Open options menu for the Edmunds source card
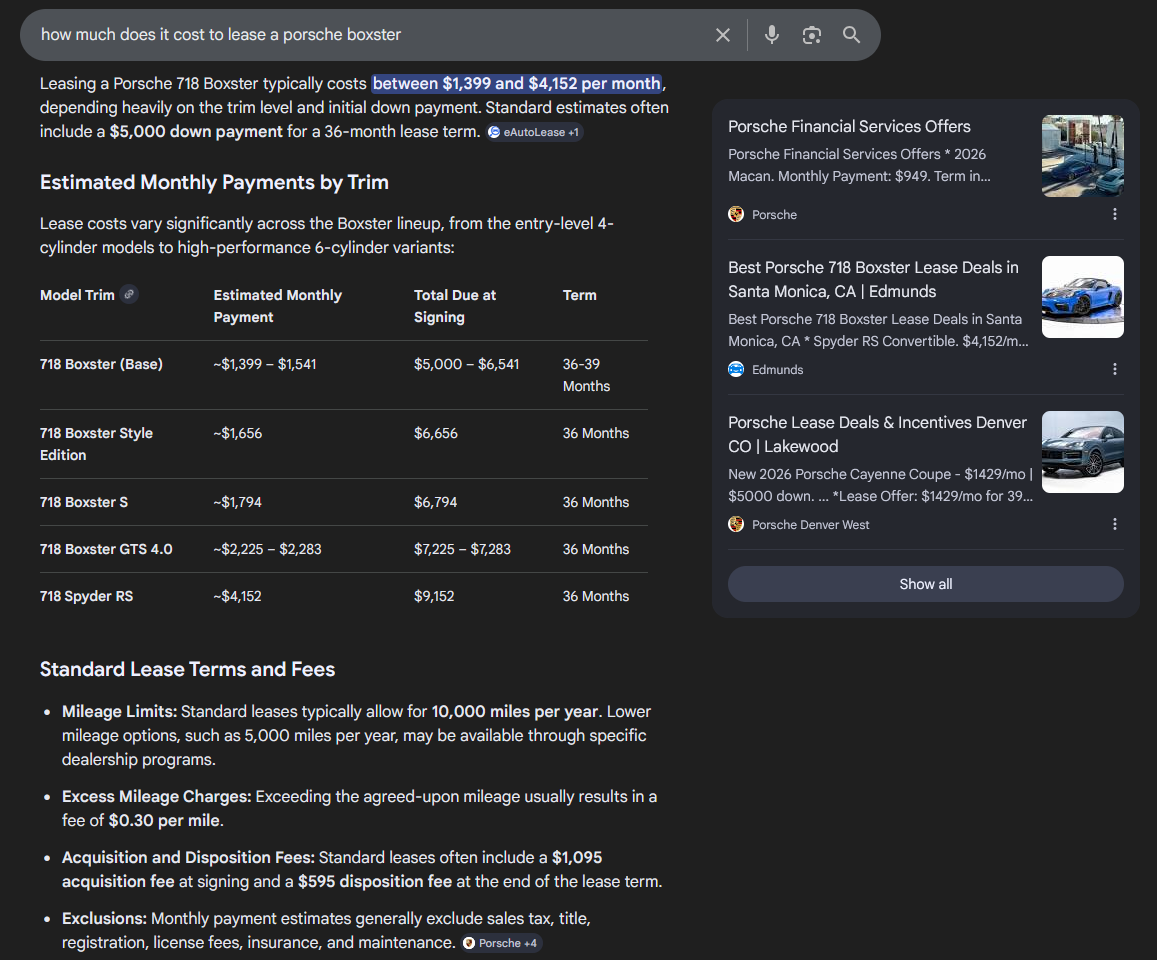Screen dimensions: 1157x960 [x=1114, y=369]
